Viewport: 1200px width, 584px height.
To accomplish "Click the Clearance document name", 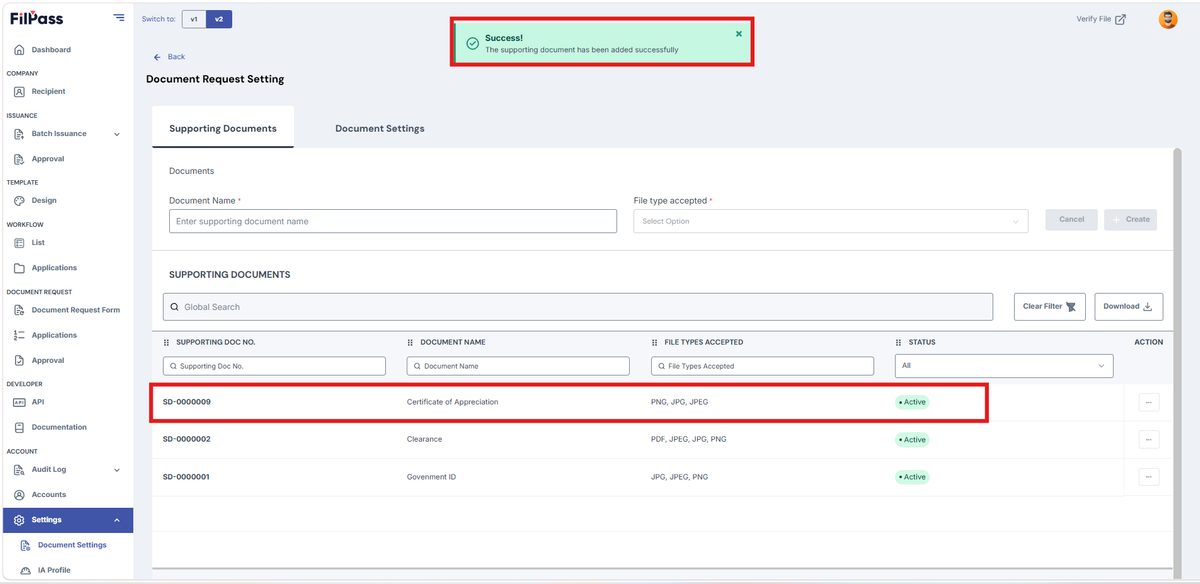I will click(x=424, y=440).
